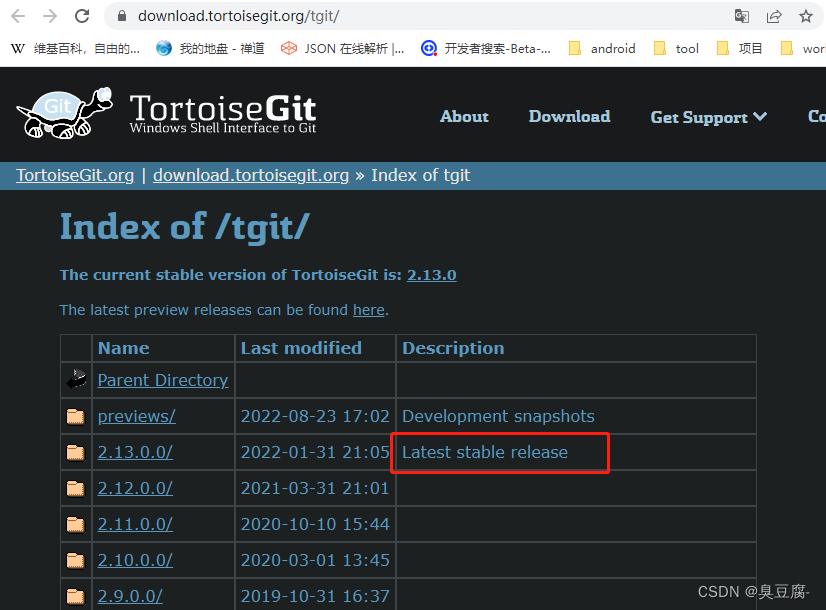Open the 2.13.0.0/ directory link
This screenshot has width=826, height=610.
[135, 452]
